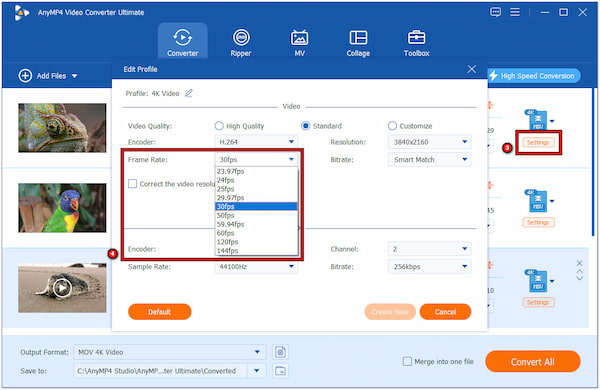The width and height of the screenshot is (600, 390).
Task: Choose 60fps from frame rate list
Action: (256, 233)
